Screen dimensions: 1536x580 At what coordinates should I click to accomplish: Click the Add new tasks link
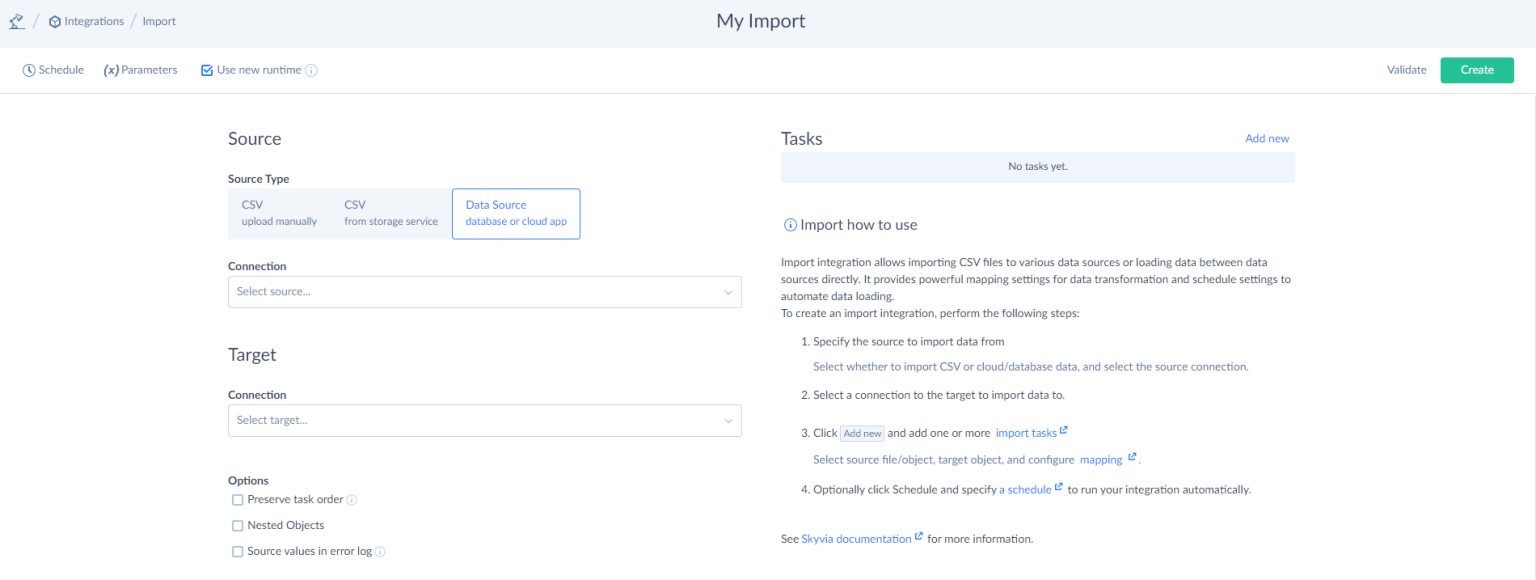(x=1267, y=139)
